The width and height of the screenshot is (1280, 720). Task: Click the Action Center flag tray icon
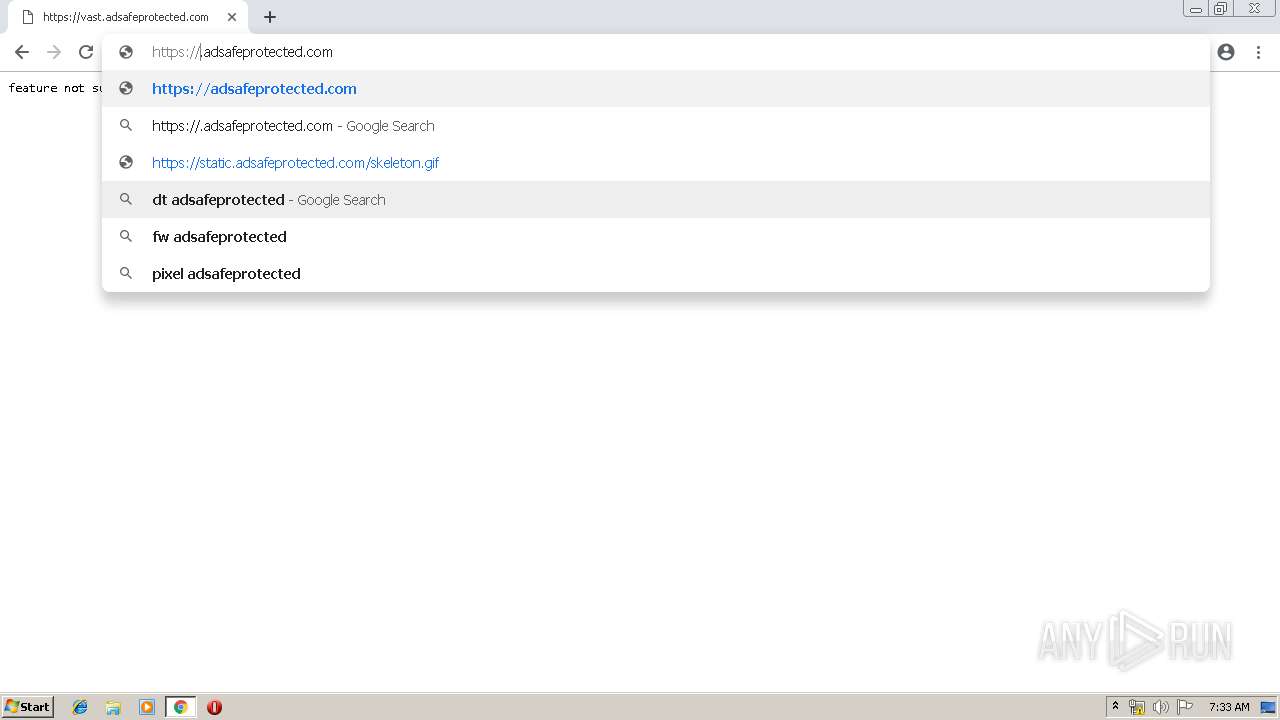(x=1185, y=707)
